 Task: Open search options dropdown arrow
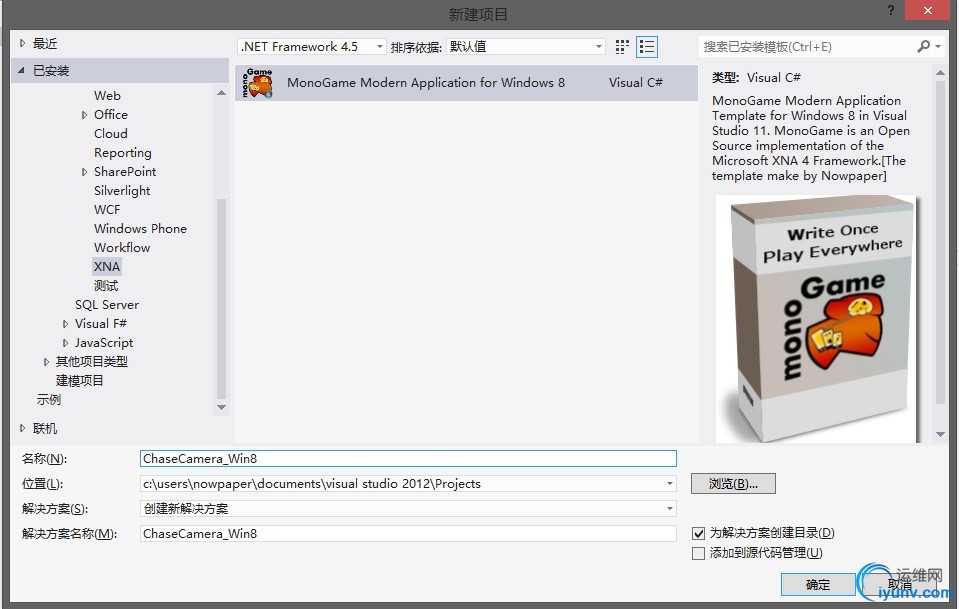click(938, 46)
